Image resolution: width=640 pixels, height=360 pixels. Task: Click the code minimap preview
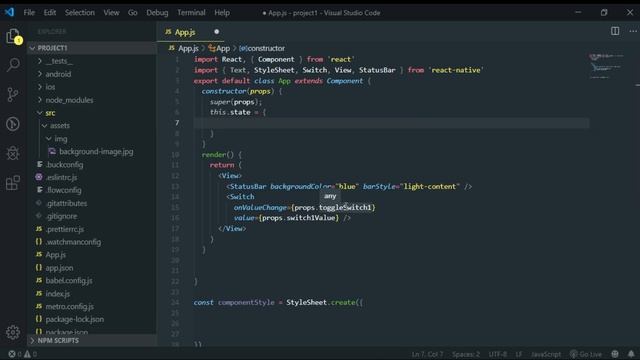(607, 65)
